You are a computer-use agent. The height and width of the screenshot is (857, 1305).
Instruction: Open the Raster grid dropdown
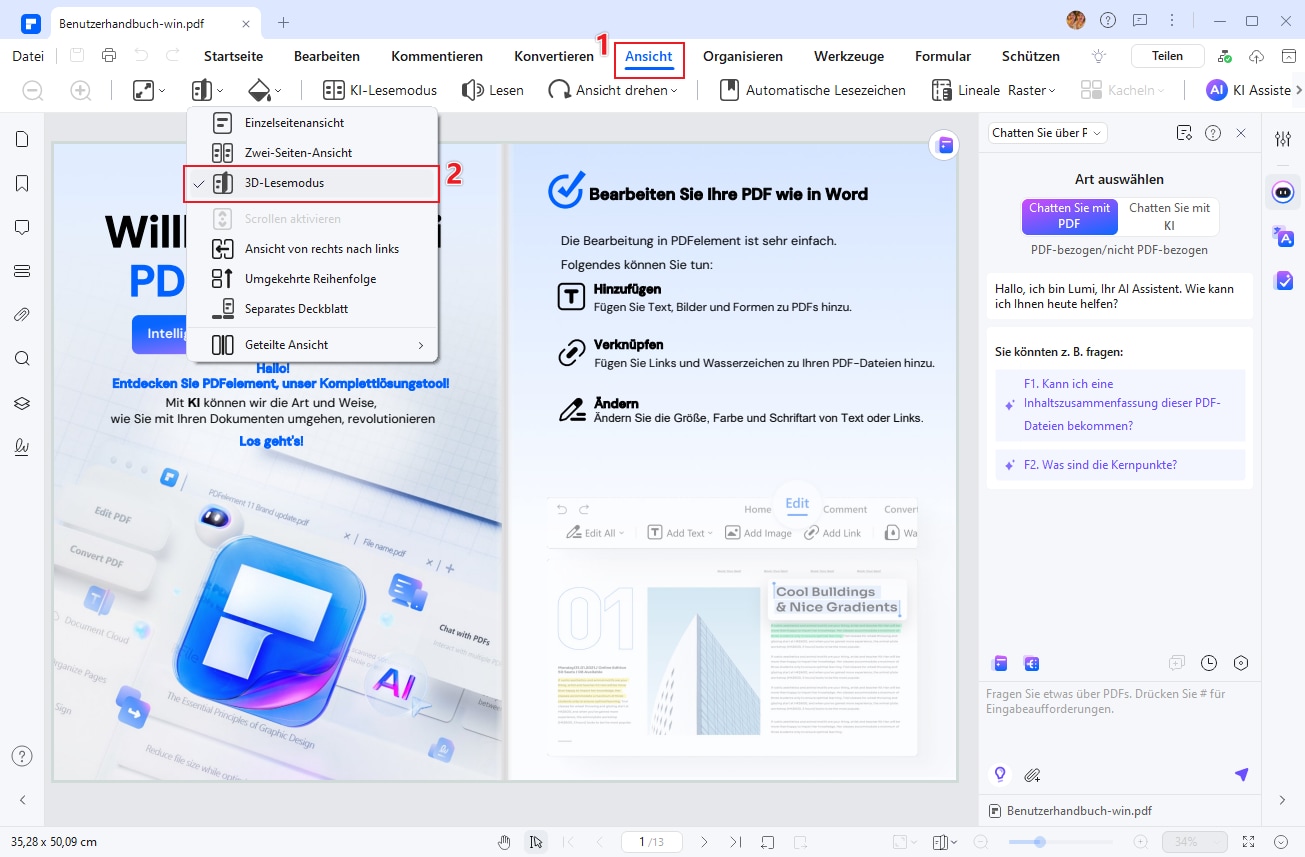[x=1031, y=90]
